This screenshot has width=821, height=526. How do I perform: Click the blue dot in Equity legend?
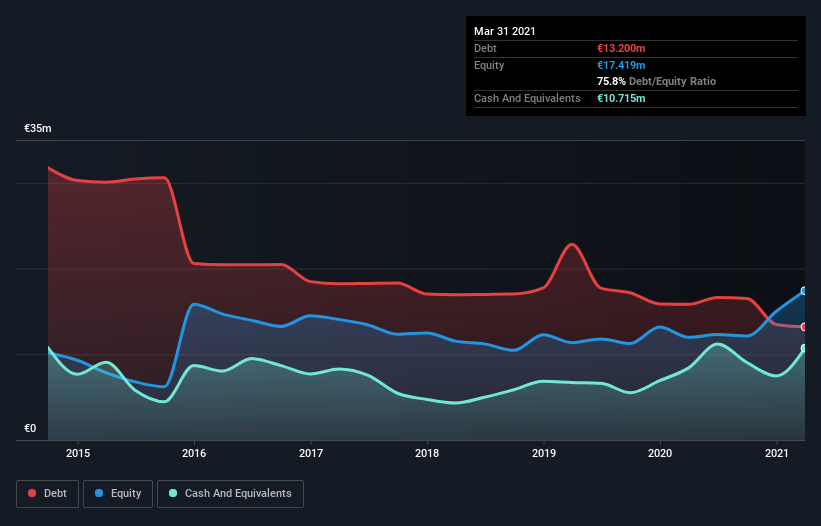(x=99, y=493)
